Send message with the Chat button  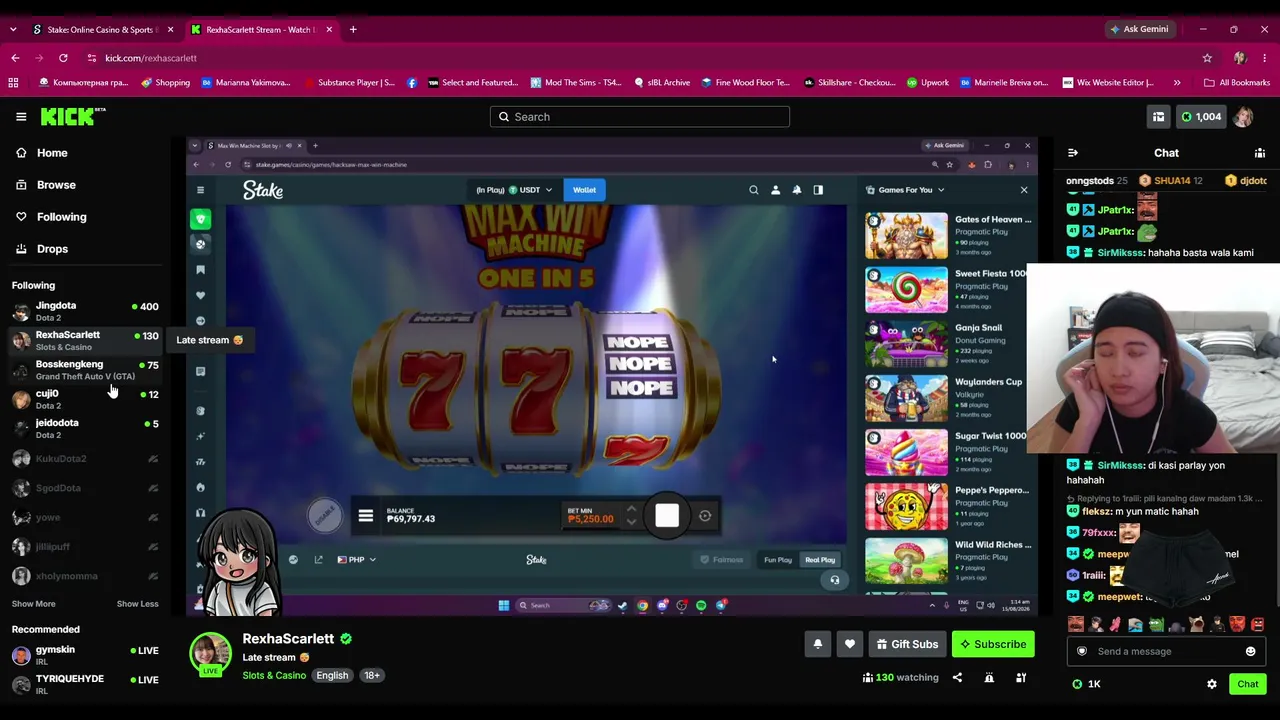(x=1248, y=684)
